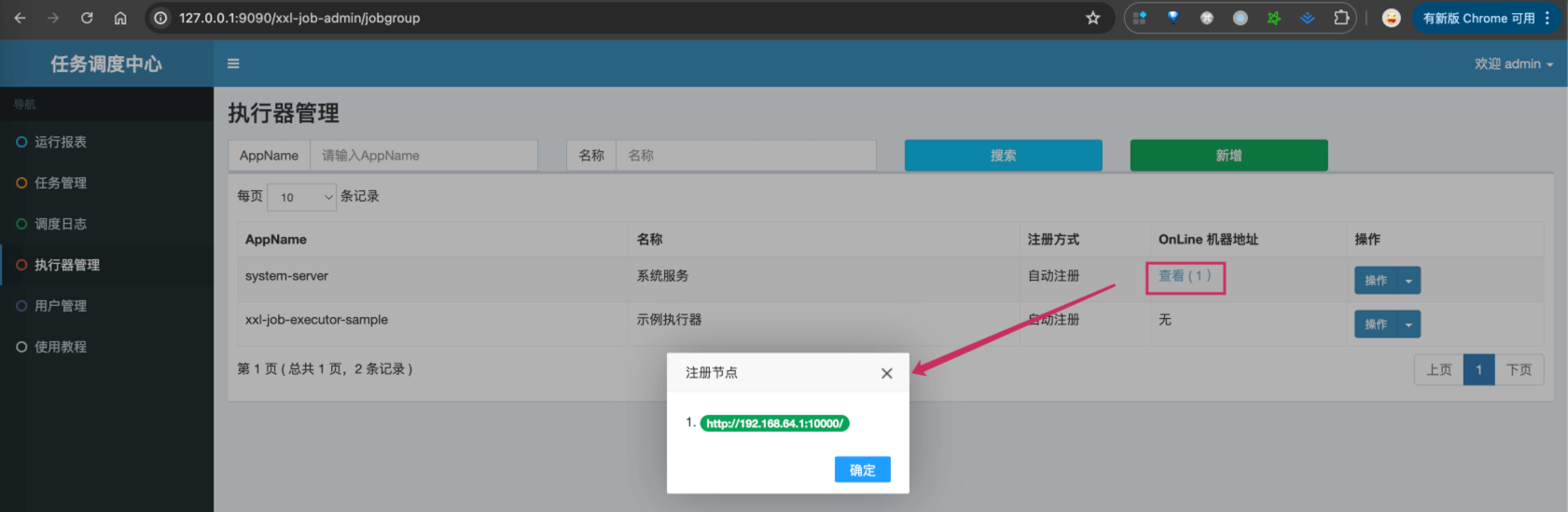
Task: Open the 每页 records-per-page dropdown
Action: click(301, 197)
